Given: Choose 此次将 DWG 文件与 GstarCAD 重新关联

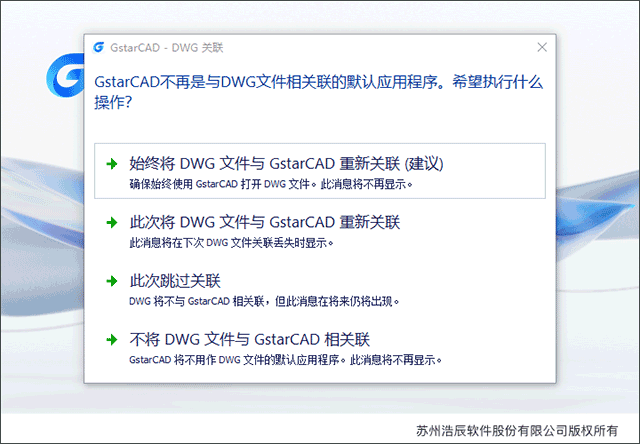Looking at the screenshot, I should tap(320, 230).
